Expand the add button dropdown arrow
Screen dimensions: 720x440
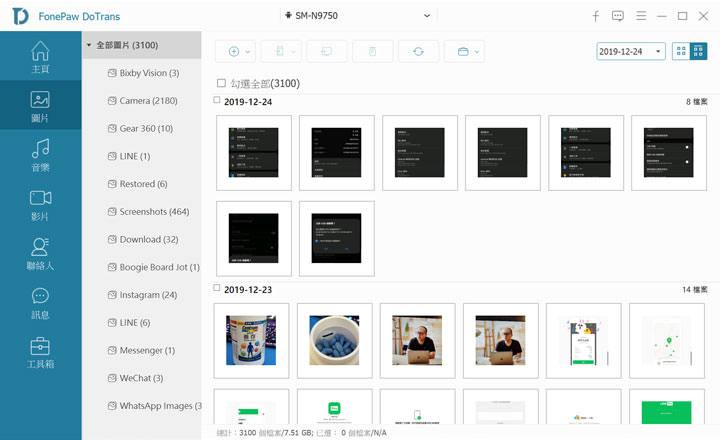248,52
